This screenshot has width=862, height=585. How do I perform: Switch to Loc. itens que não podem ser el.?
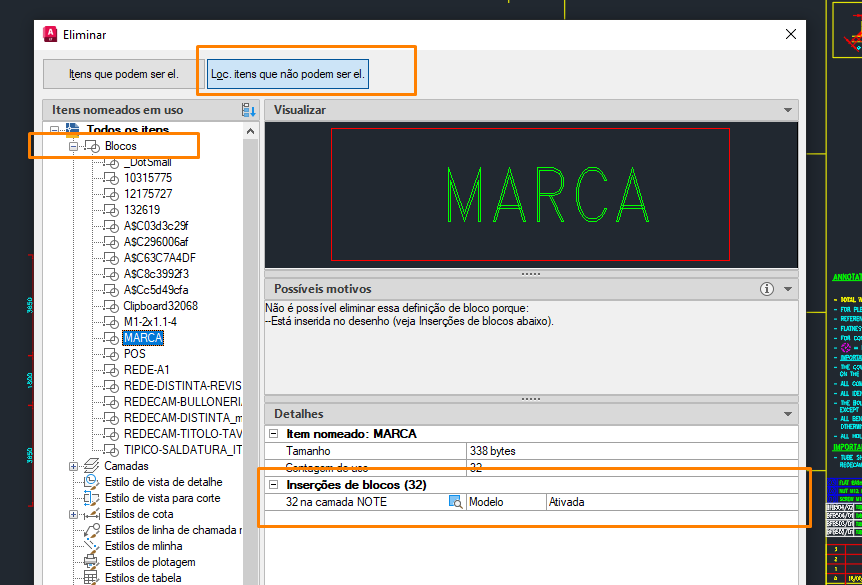[287, 74]
